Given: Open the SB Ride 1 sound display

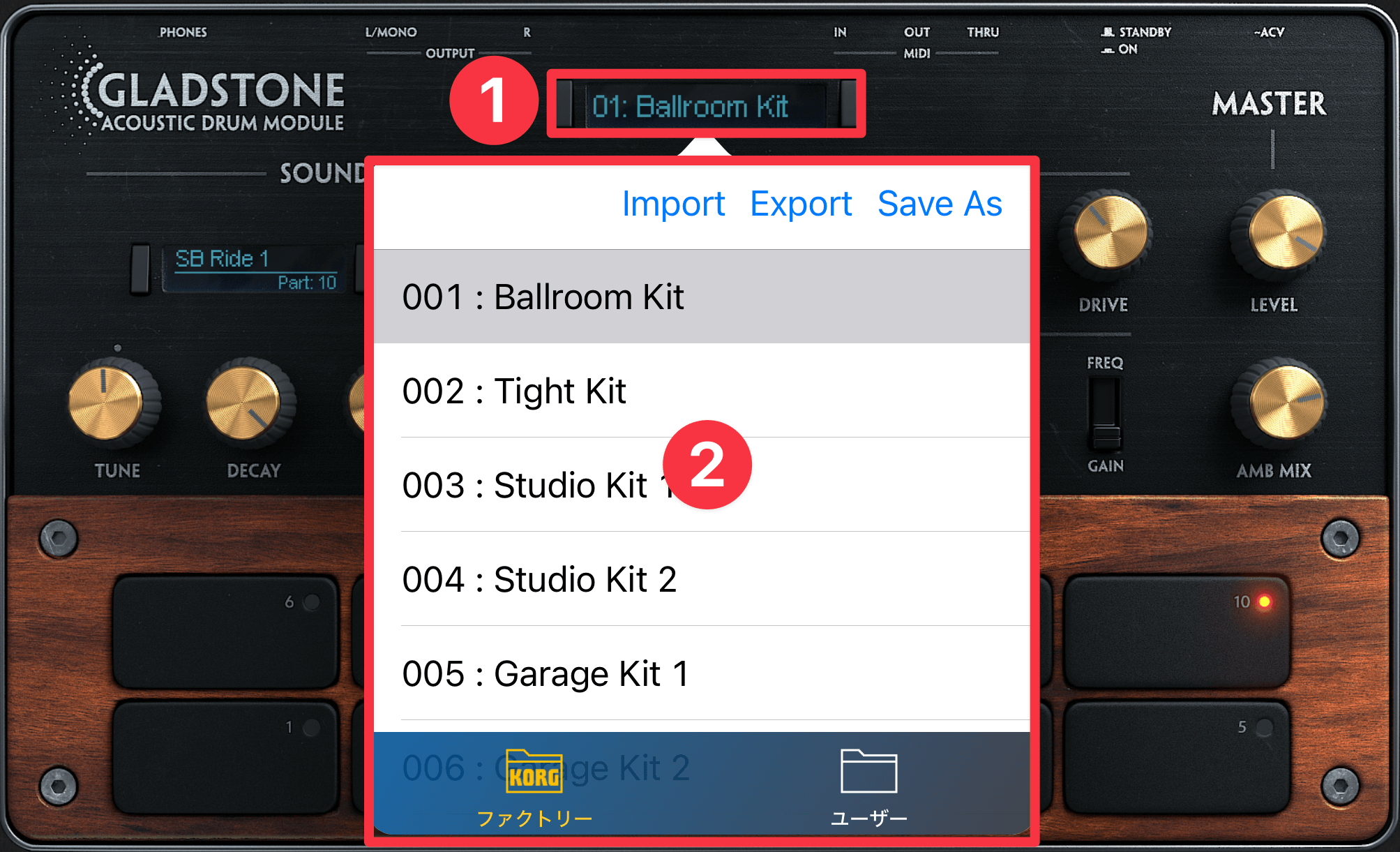Looking at the screenshot, I should pos(255,269).
